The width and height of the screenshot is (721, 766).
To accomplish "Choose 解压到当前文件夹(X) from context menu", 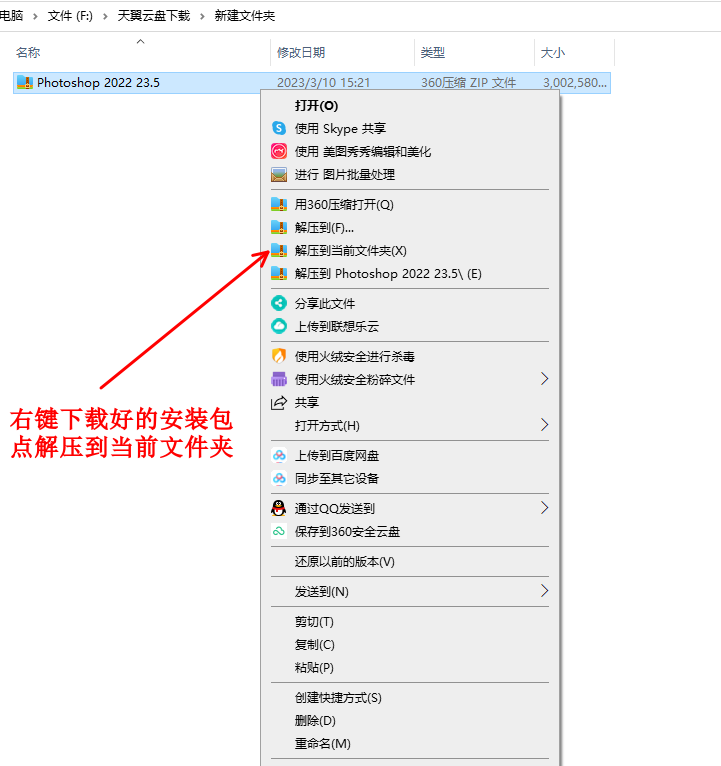I will [350, 250].
